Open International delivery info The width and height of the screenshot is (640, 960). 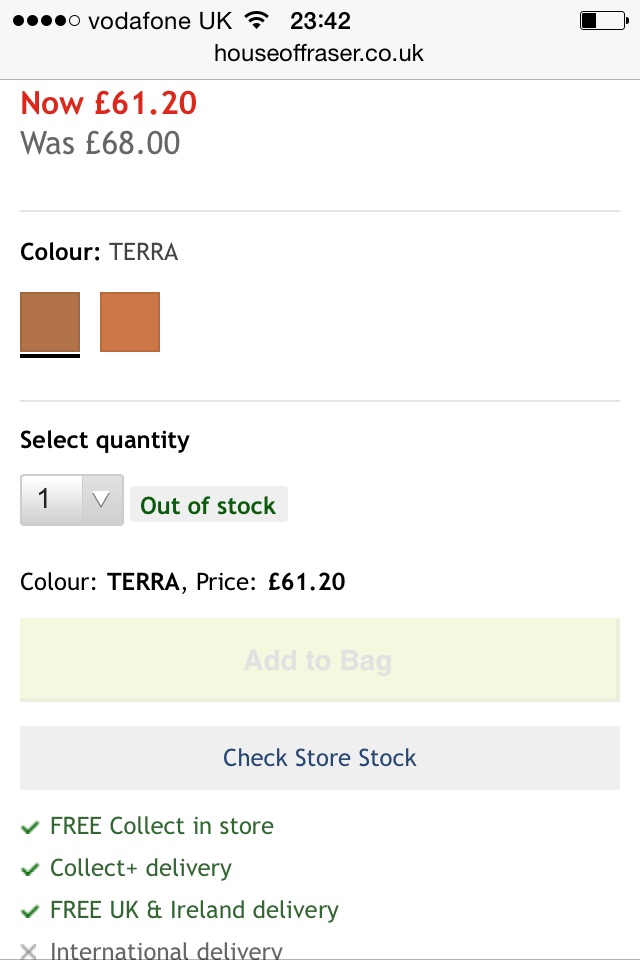coord(166,950)
